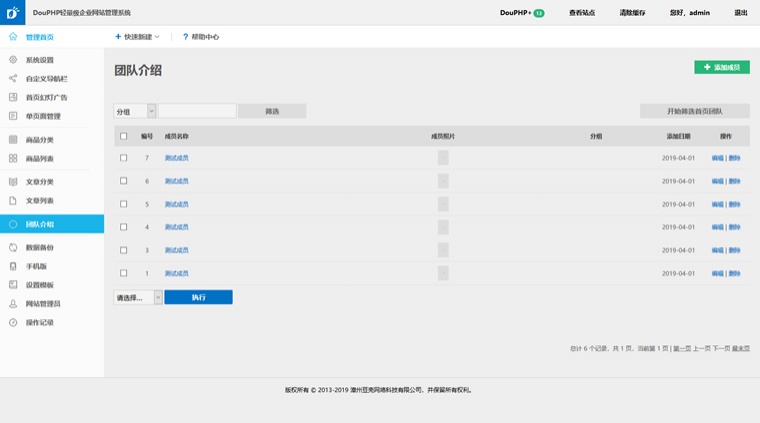
Task: Click the 系统设置 gear icon
Action: click(x=13, y=60)
